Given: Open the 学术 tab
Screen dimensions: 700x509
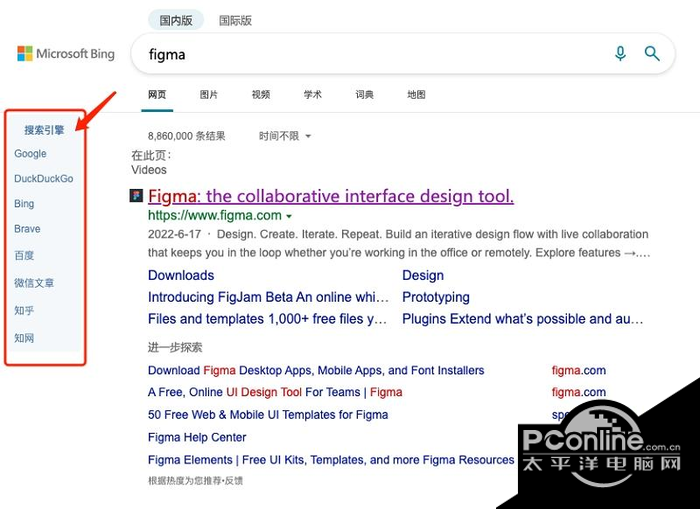Looking at the screenshot, I should pyautogui.click(x=312, y=95).
